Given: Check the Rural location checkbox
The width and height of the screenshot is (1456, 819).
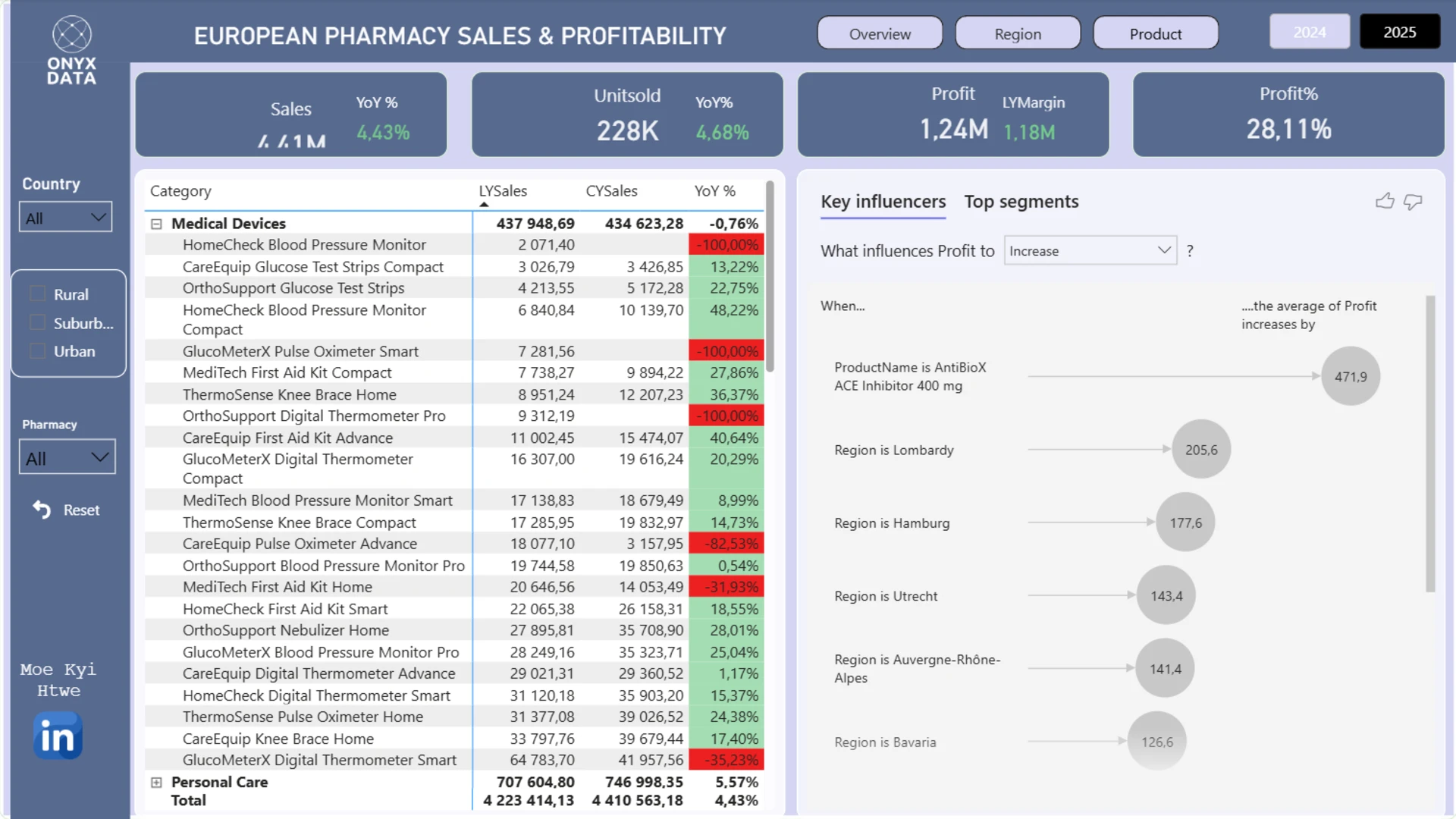Looking at the screenshot, I should [x=37, y=293].
